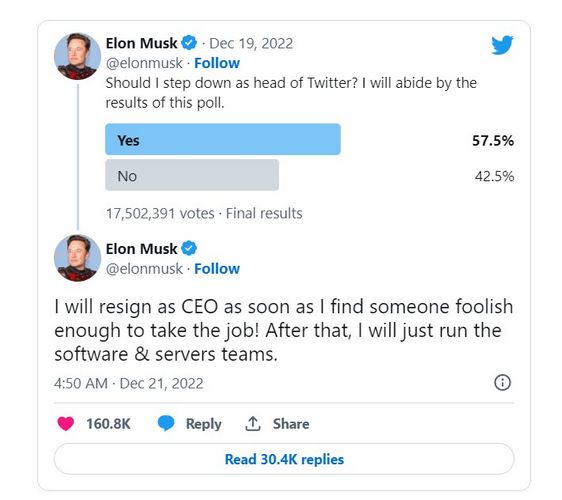Open the tweet info circle icon

pos(503,382)
